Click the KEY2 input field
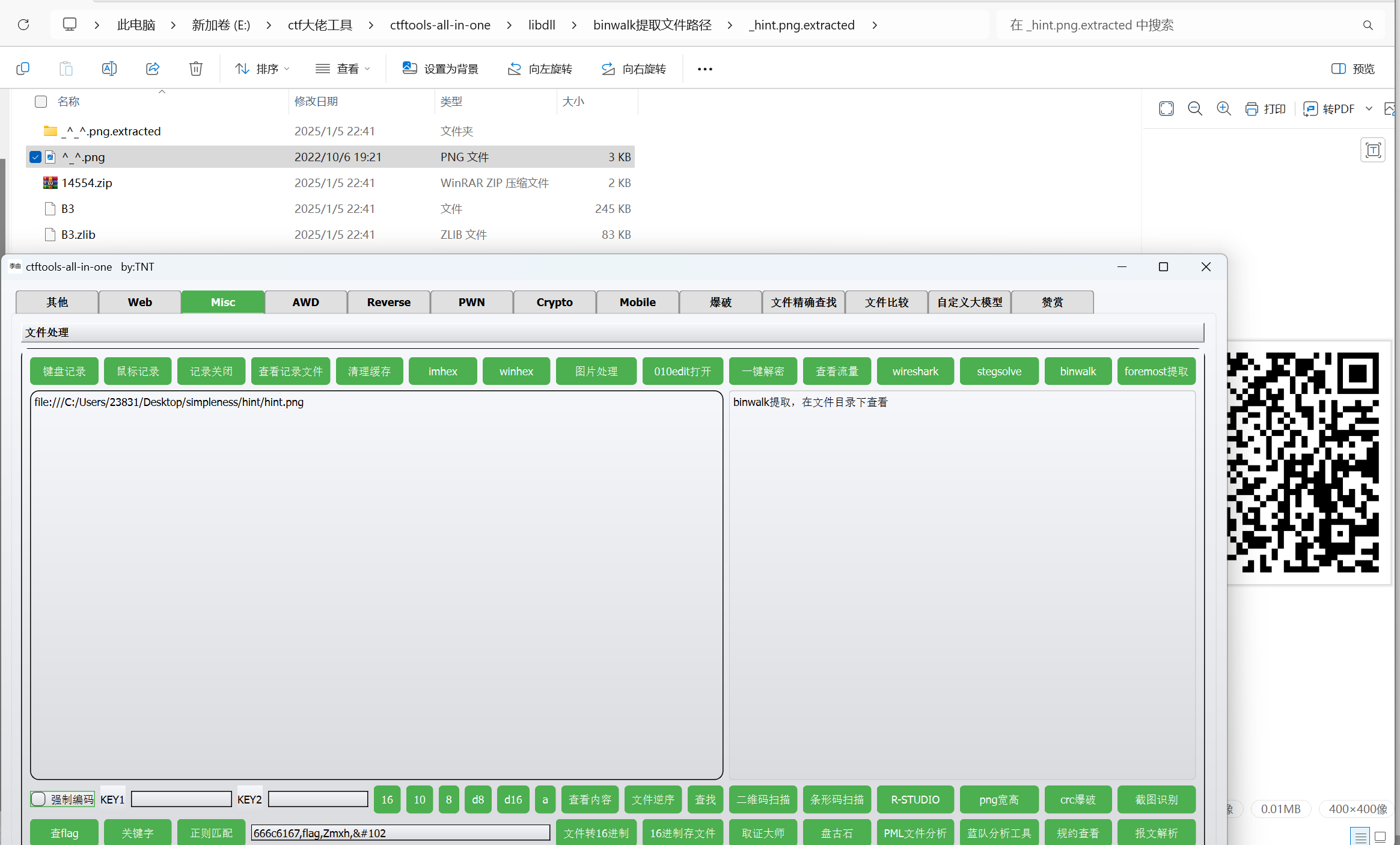This screenshot has height=845, width=1400. 318,799
